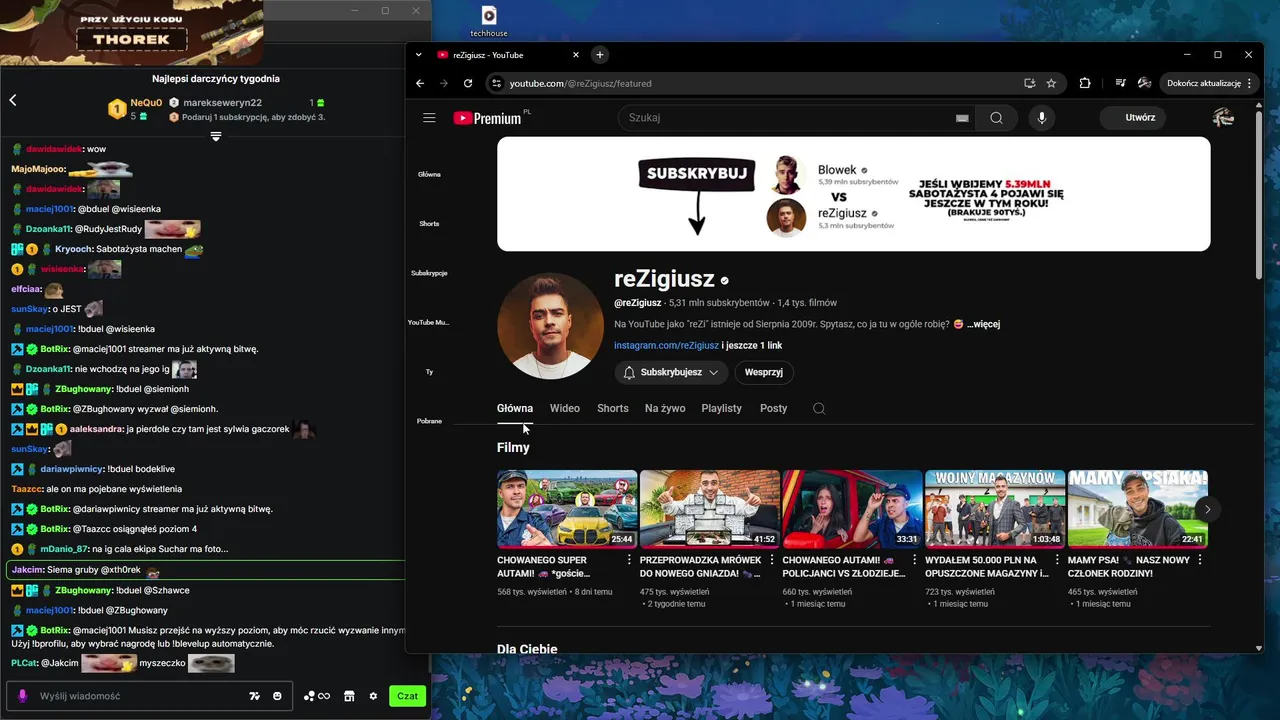The image size is (1280, 720).
Task: Click the install app icon in address bar
Action: point(1029,83)
